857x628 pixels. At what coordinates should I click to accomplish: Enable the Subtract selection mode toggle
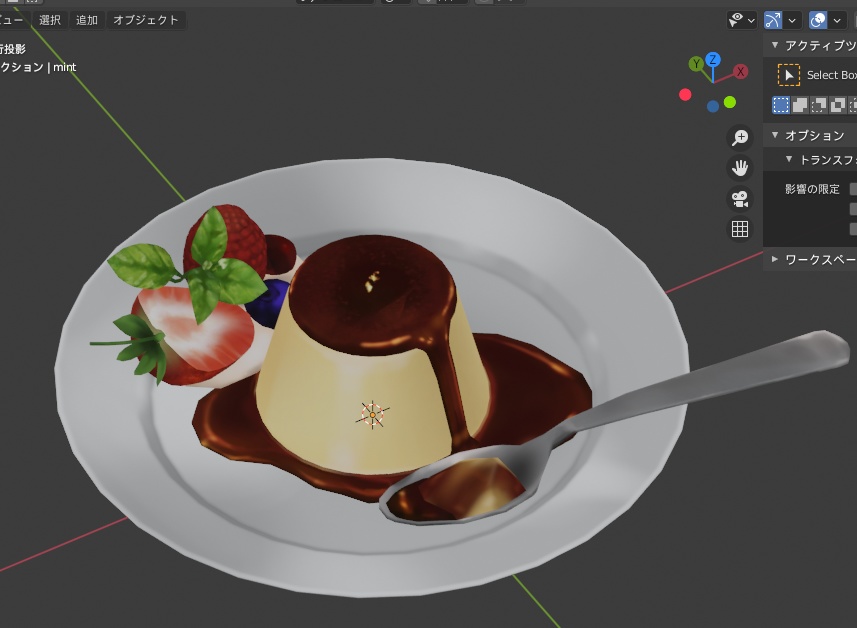[x=816, y=104]
